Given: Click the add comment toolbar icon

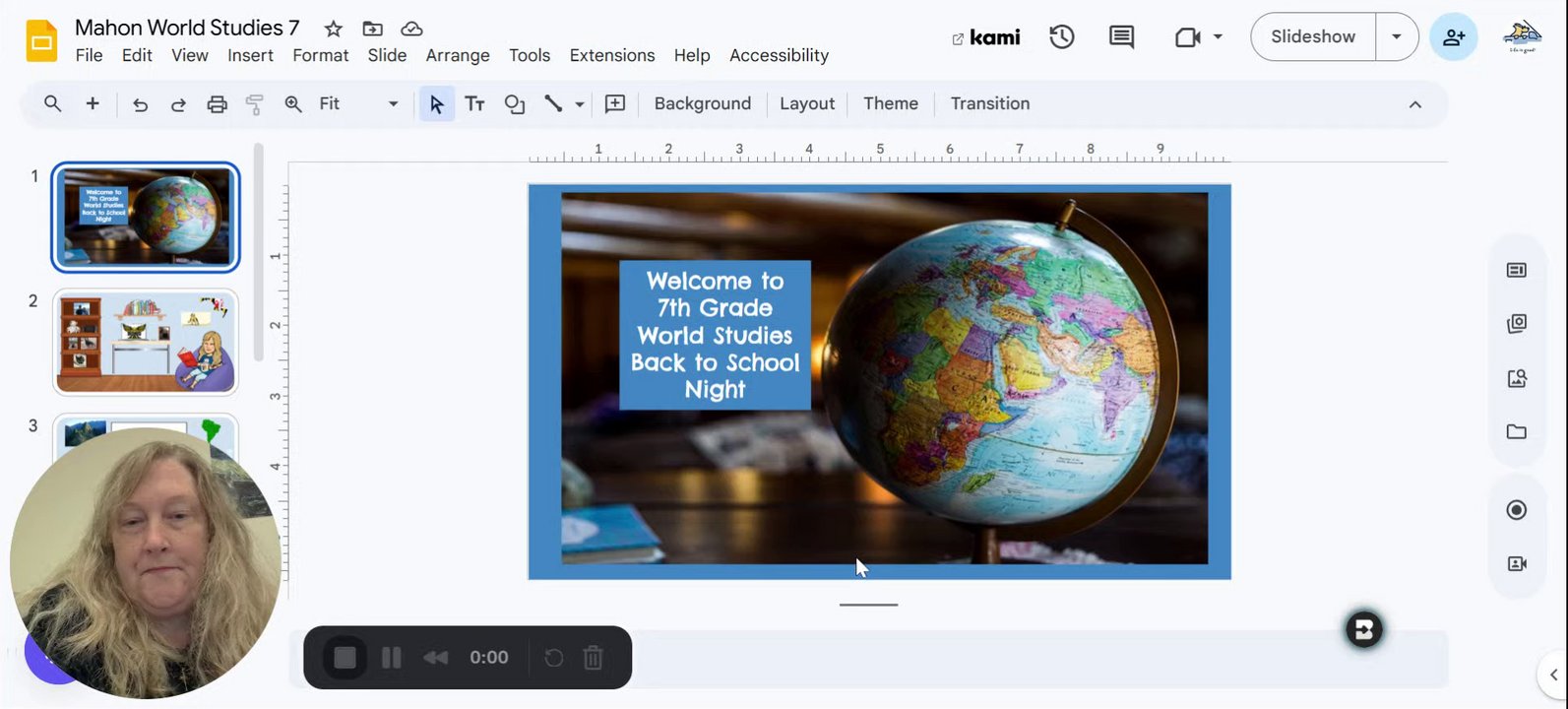Looking at the screenshot, I should (615, 104).
